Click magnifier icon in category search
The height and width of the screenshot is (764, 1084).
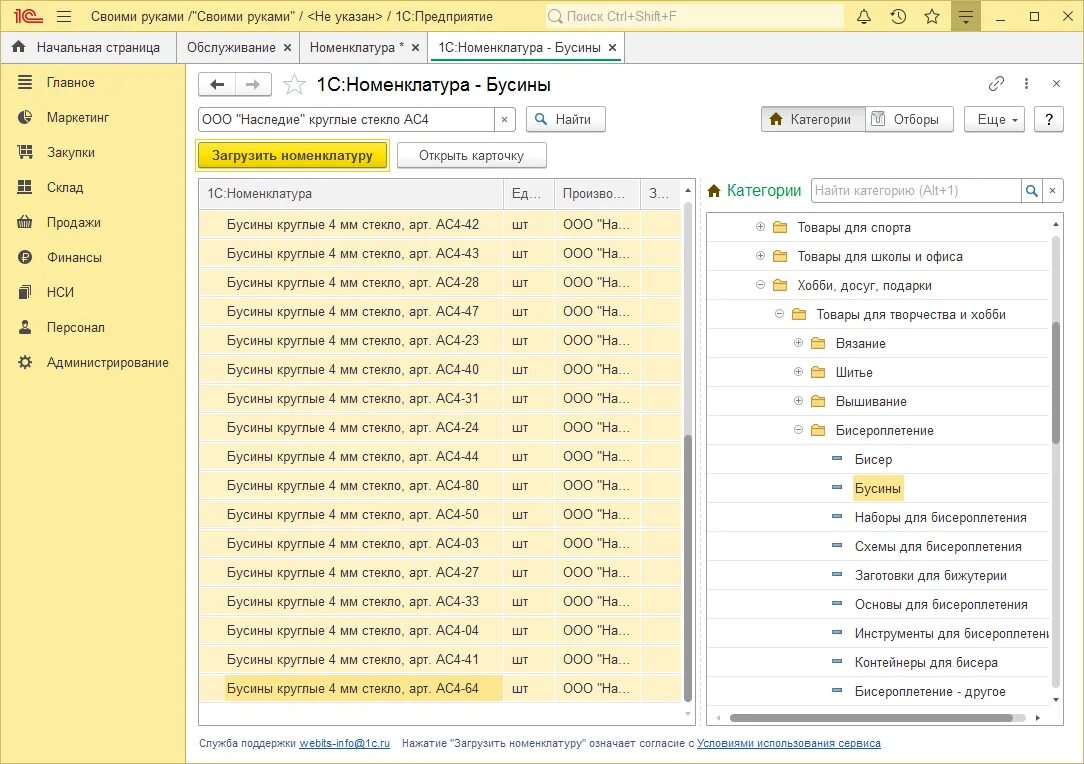click(1031, 191)
